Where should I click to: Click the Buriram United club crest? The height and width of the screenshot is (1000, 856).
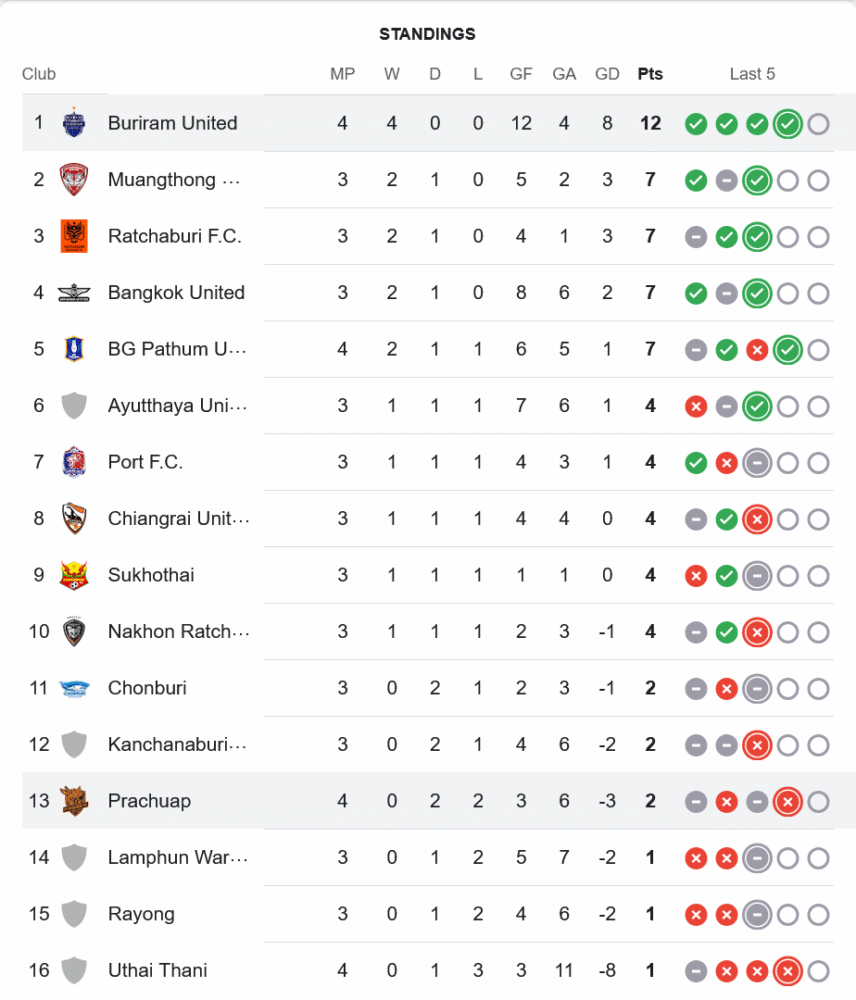click(74, 123)
